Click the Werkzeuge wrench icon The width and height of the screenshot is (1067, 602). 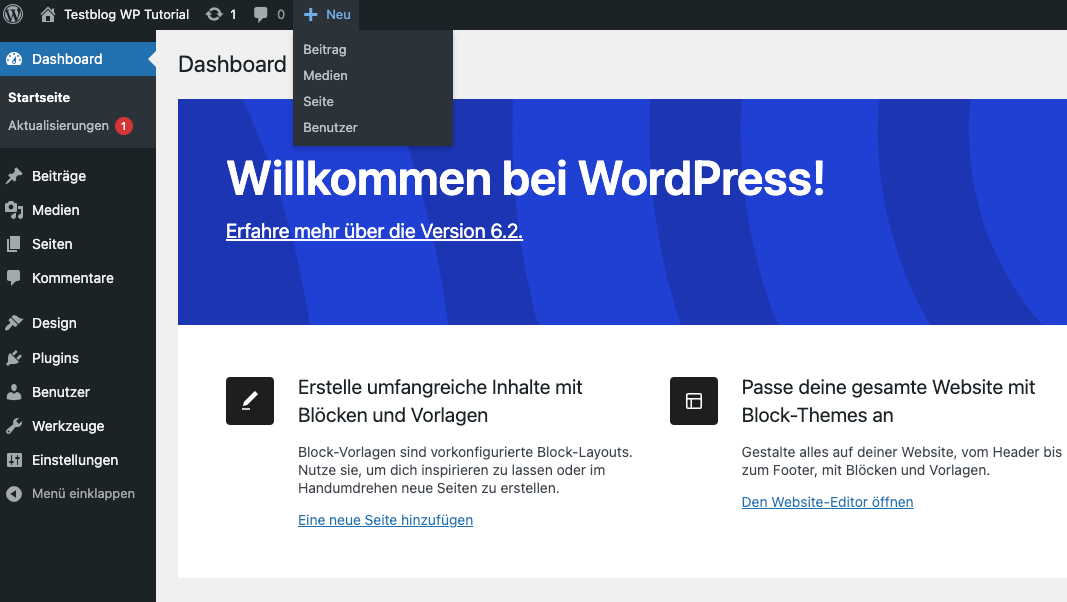(14, 426)
